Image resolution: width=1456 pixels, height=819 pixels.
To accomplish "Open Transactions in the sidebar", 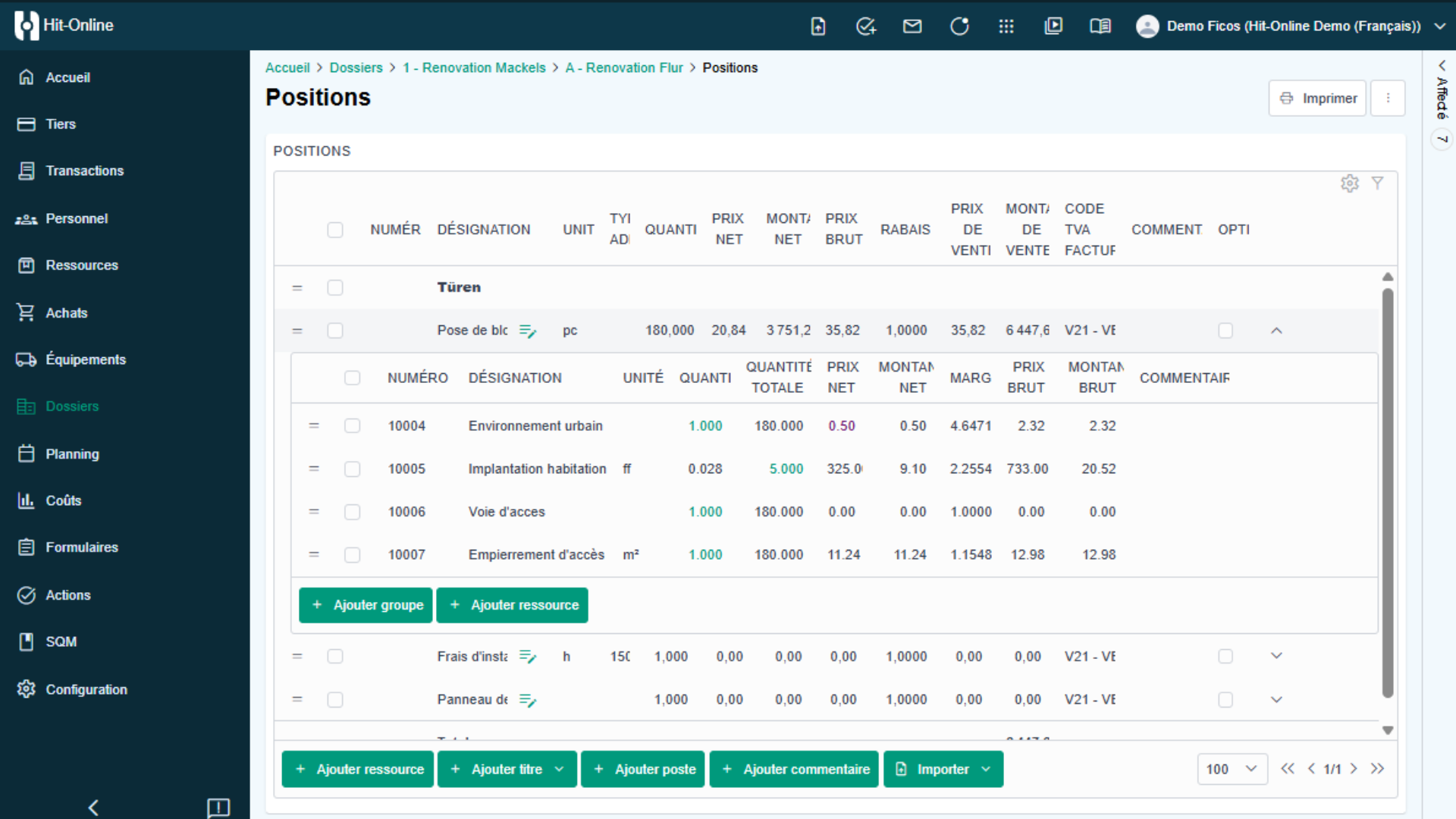I will 84,171.
